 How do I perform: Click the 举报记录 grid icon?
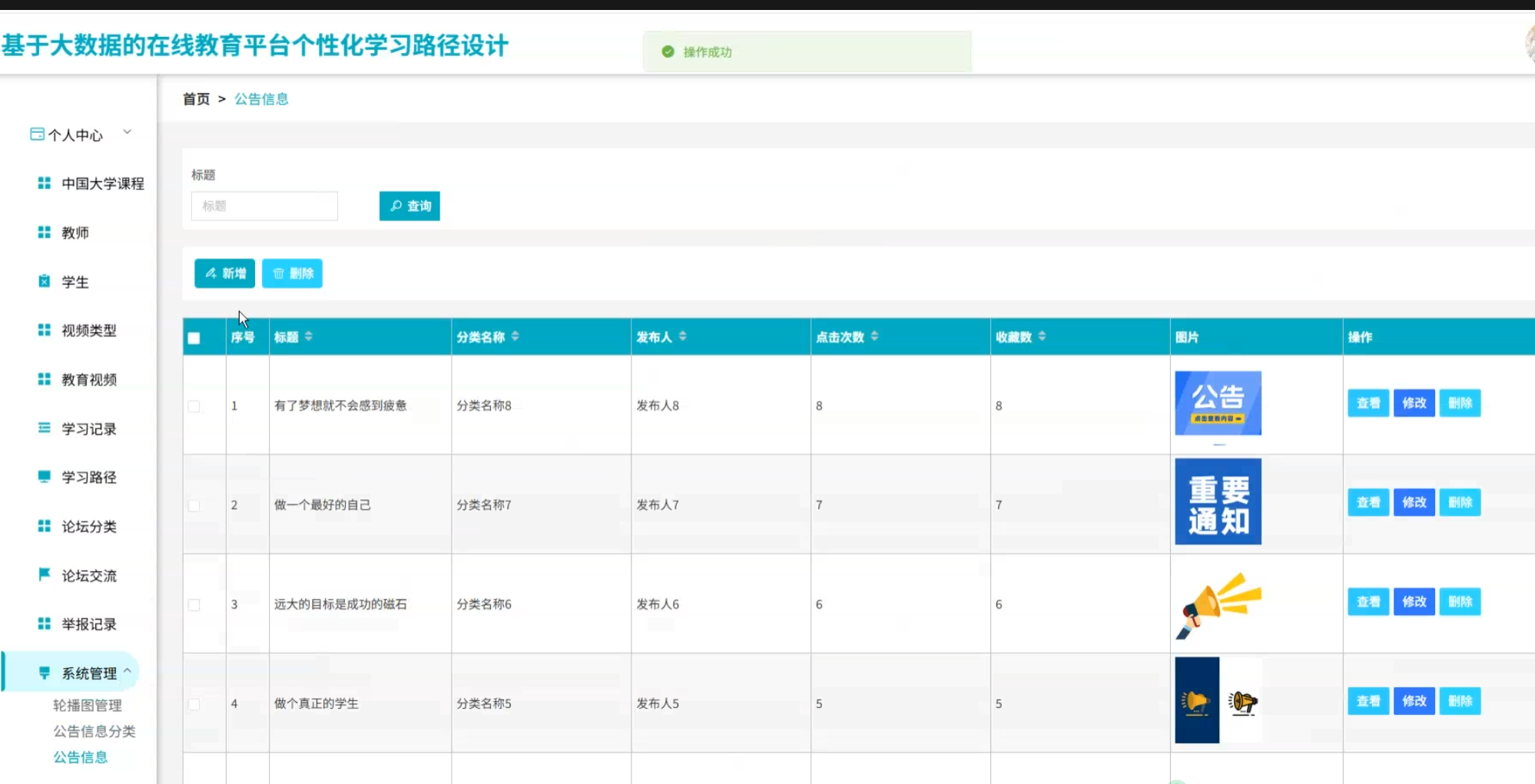[x=45, y=624]
